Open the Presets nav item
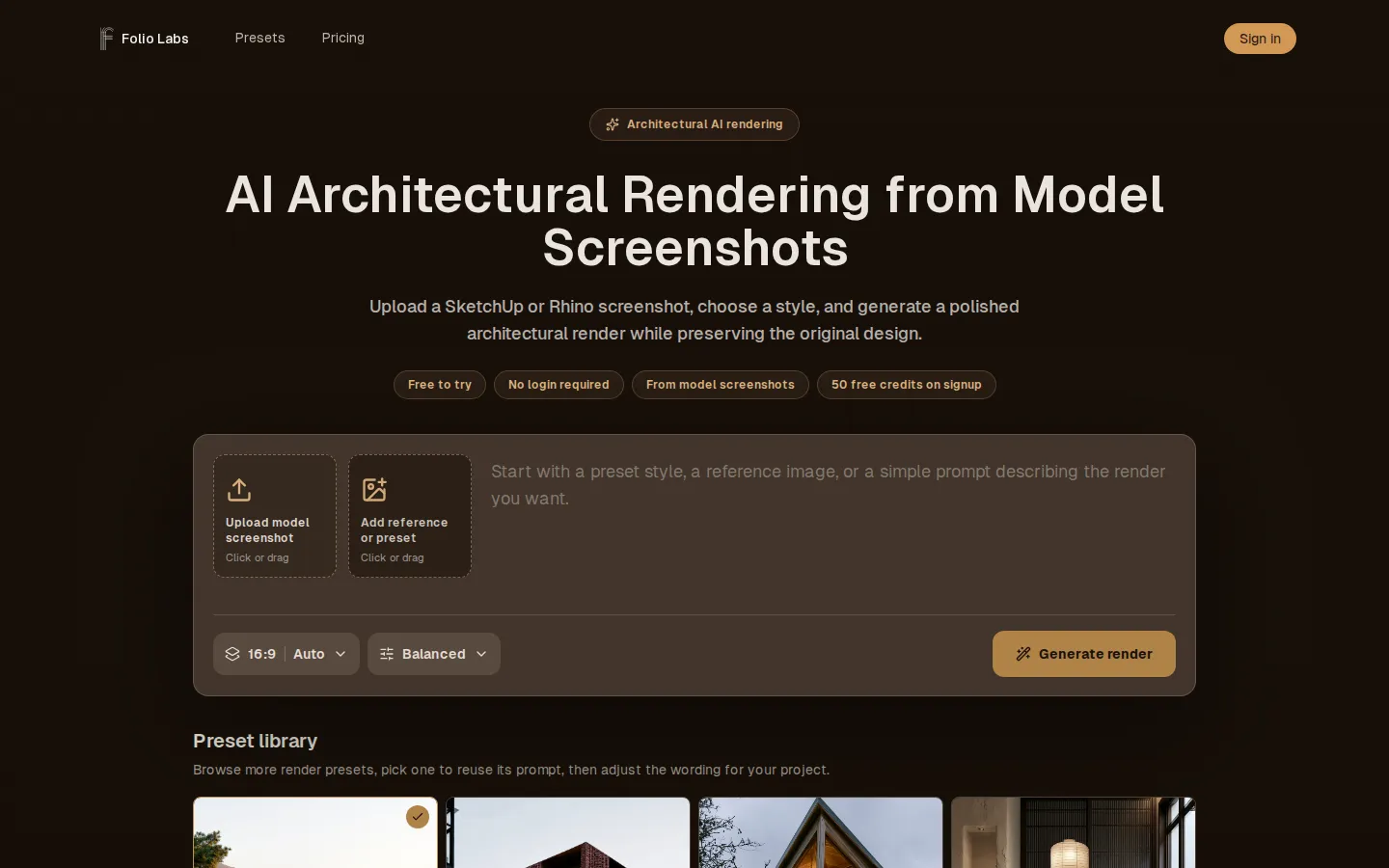Image resolution: width=1389 pixels, height=868 pixels. (x=260, y=39)
